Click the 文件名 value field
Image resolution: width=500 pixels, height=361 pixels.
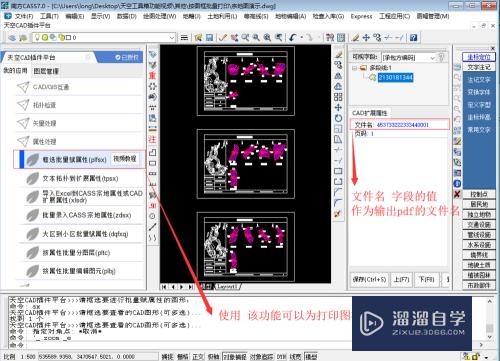403,125
